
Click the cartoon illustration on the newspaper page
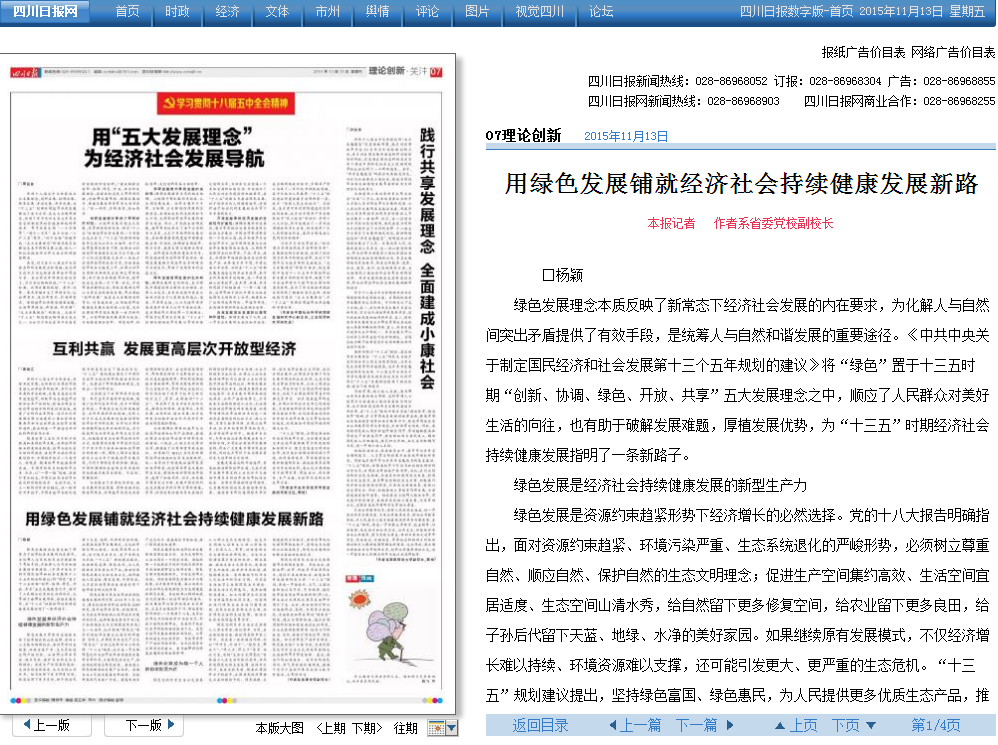point(390,632)
